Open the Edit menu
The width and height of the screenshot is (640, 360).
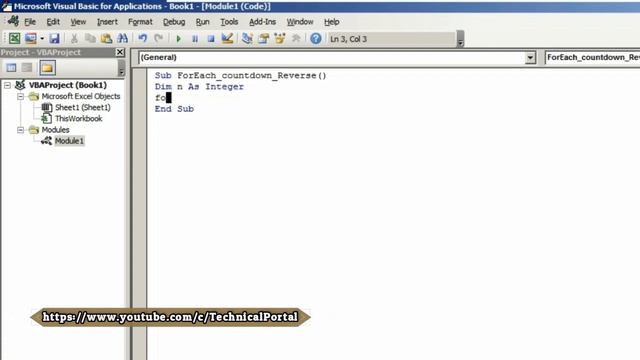(53, 22)
